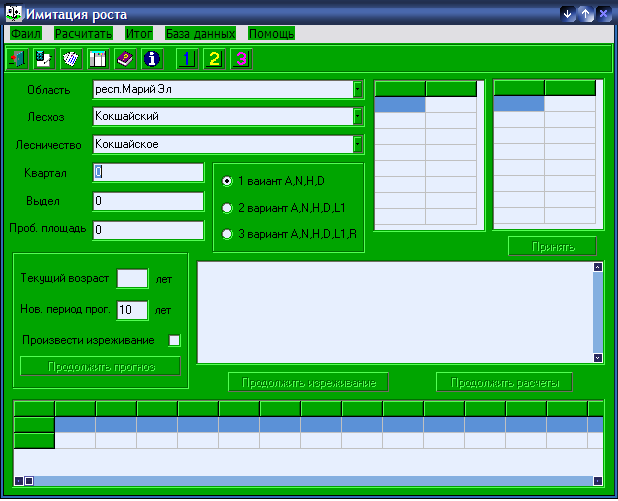Minimize window using down arrow title button
The image size is (618, 501).
click(568, 15)
